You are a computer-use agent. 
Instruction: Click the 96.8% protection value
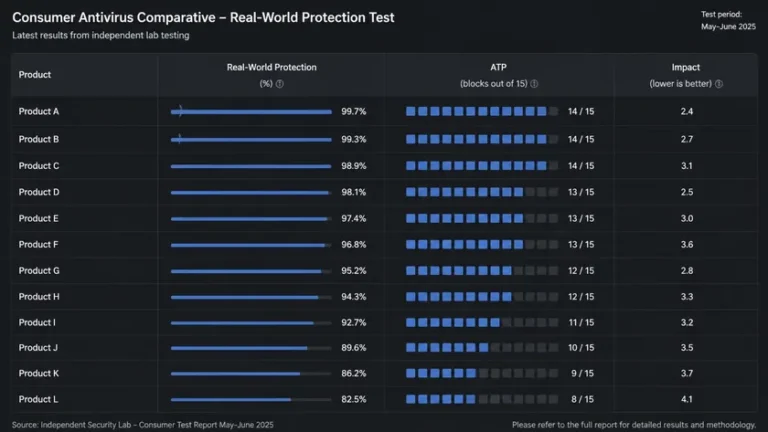click(354, 244)
